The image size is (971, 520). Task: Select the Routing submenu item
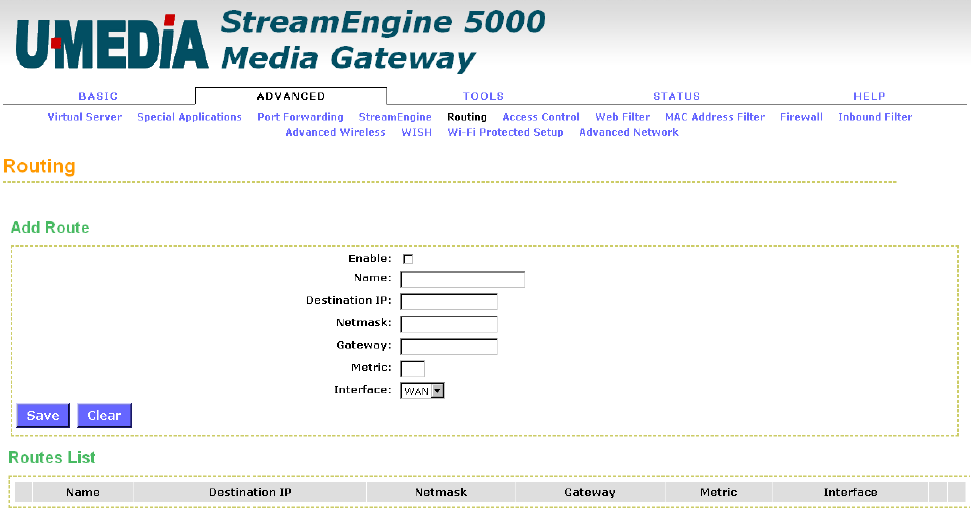click(467, 116)
